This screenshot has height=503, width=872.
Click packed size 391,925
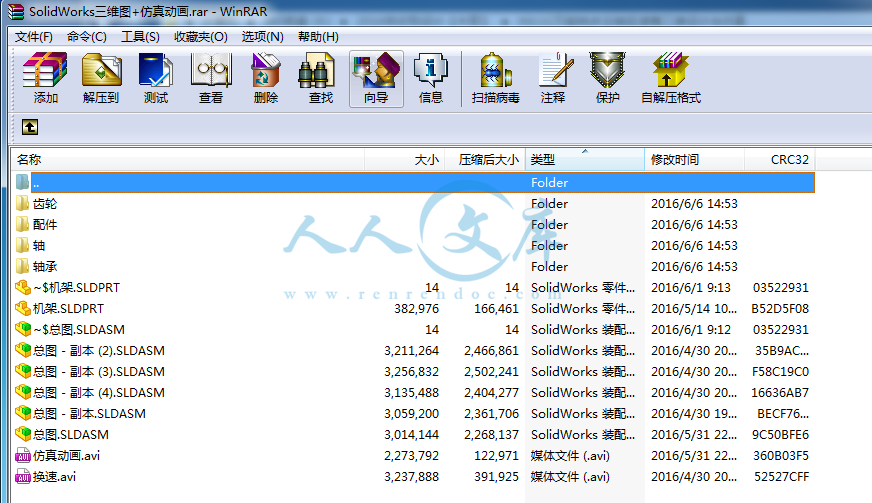coord(496,477)
